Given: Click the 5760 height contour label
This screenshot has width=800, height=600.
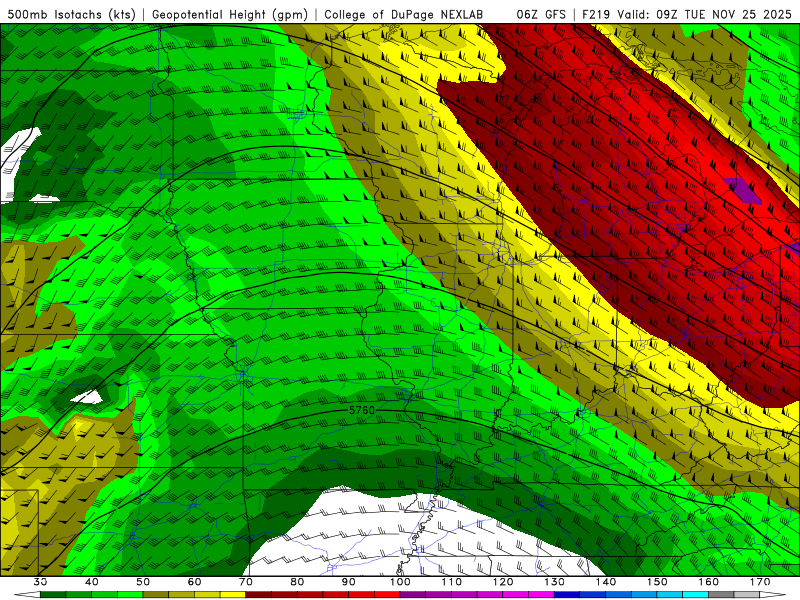Looking at the screenshot, I should [x=362, y=410].
